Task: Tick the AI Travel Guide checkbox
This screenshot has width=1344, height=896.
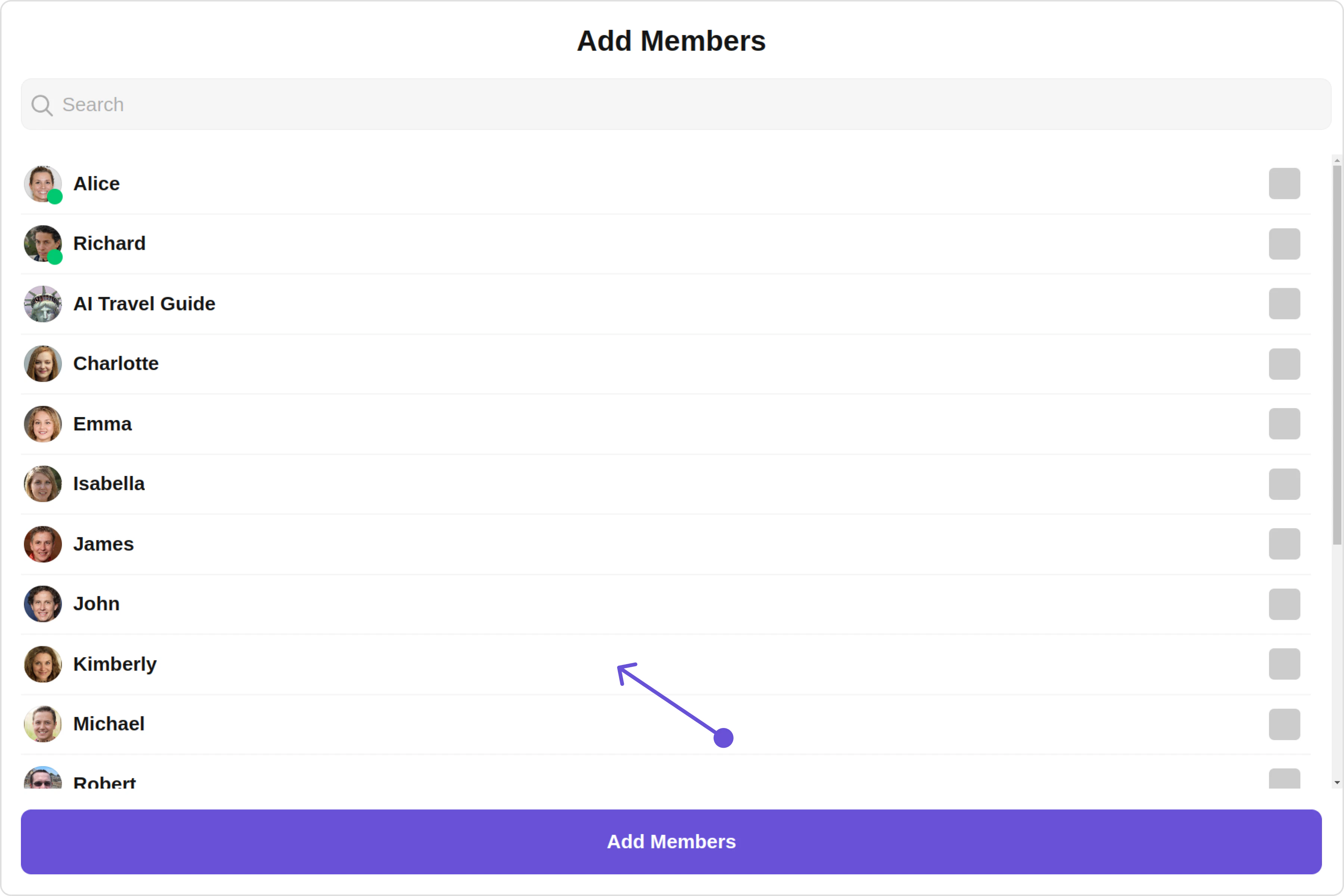Action: point(1284,304)
